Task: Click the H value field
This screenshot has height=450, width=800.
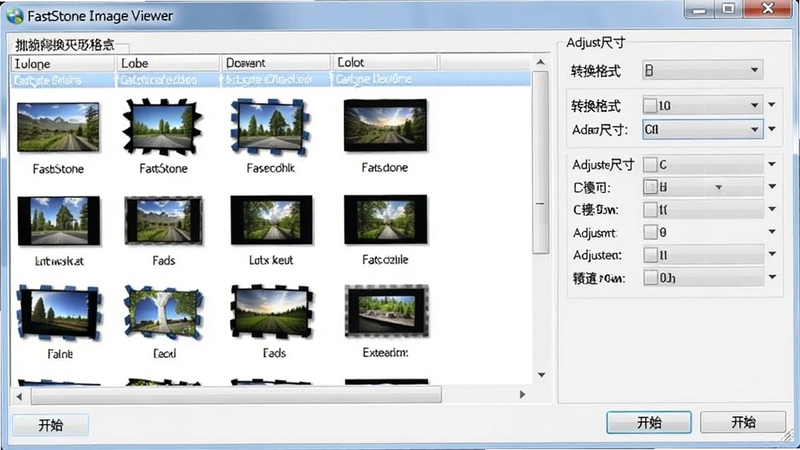Action: (x=702, y=187)
